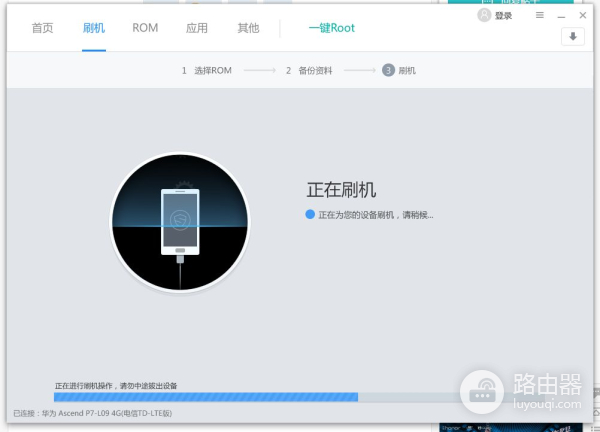Click the blue status dot
This screenshot has height=432, width=600.
click(x=310, y=215)
